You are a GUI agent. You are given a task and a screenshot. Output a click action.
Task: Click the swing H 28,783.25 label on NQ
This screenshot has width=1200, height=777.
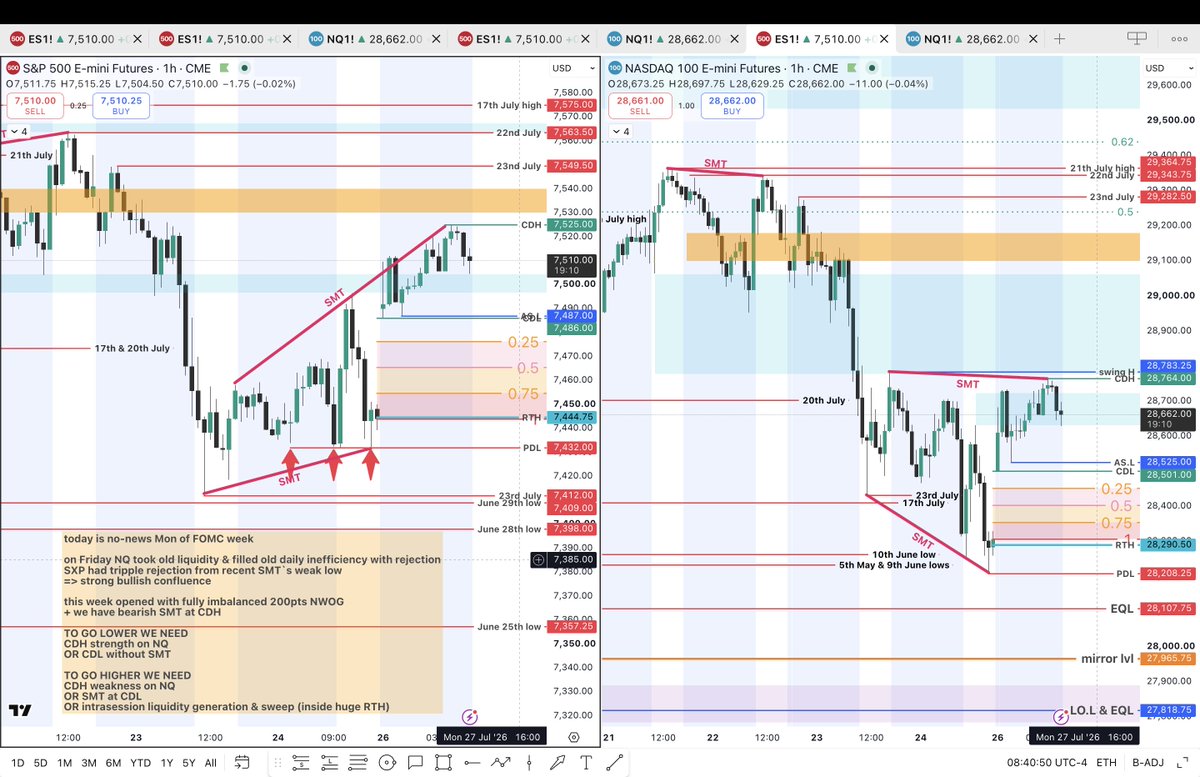1168,366
